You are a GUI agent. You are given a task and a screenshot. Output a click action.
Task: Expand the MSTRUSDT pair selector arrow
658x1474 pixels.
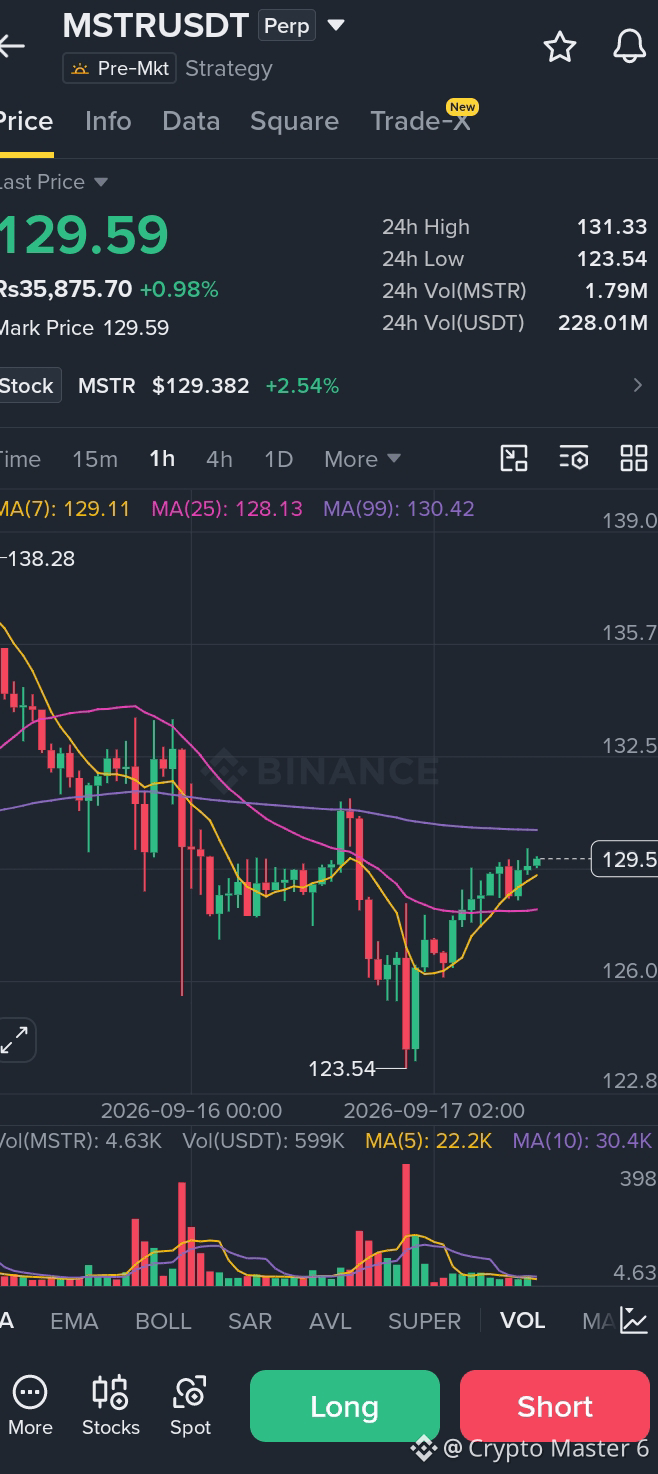[336, 25]
